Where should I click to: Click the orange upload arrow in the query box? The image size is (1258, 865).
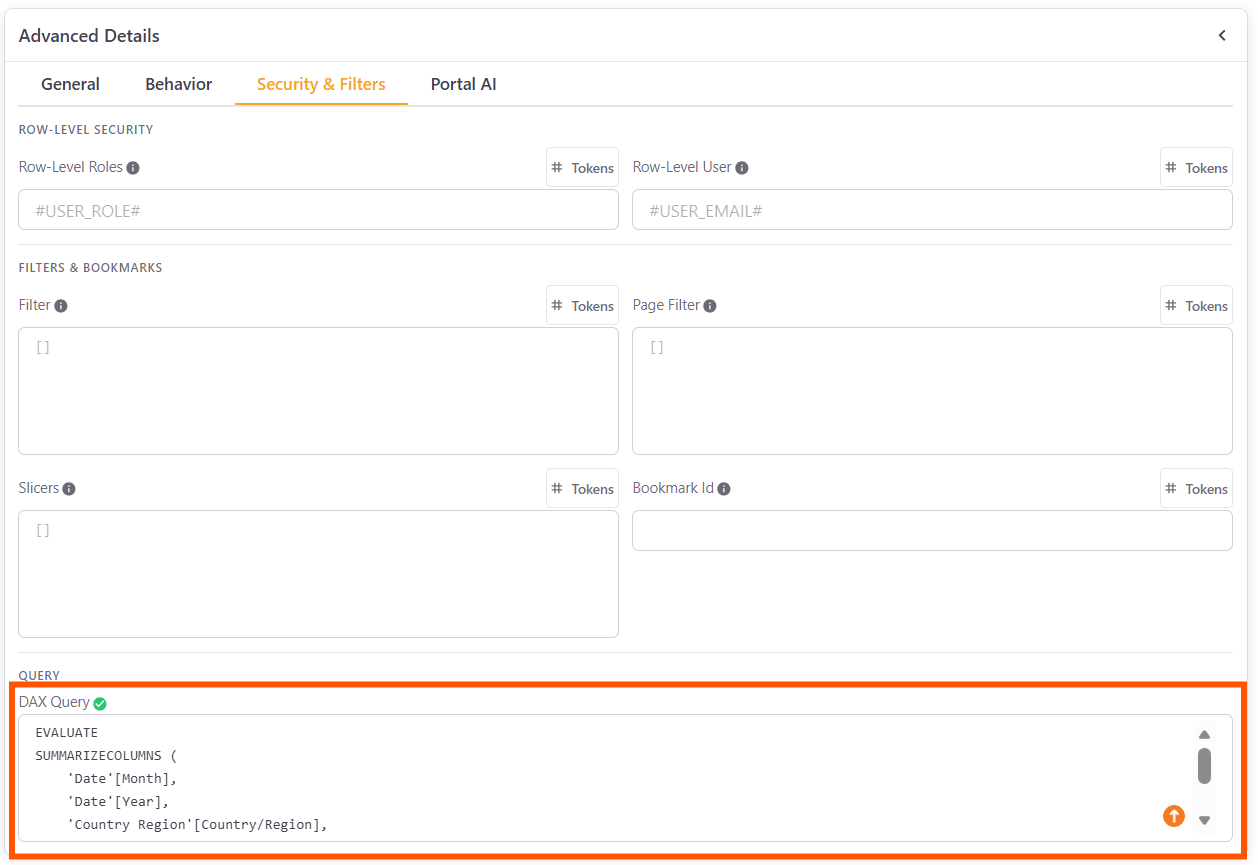(x=1173, y=816)
